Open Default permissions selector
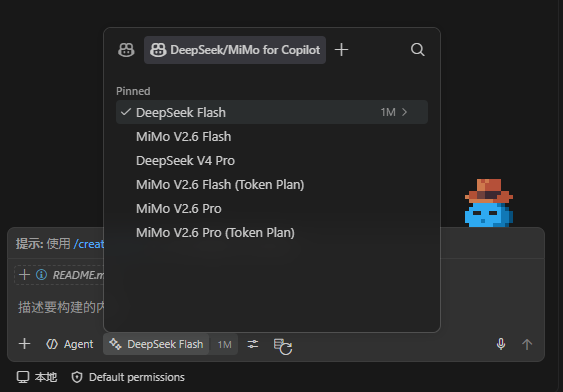Screen dimensions: 563x392 tap(128, 377)
